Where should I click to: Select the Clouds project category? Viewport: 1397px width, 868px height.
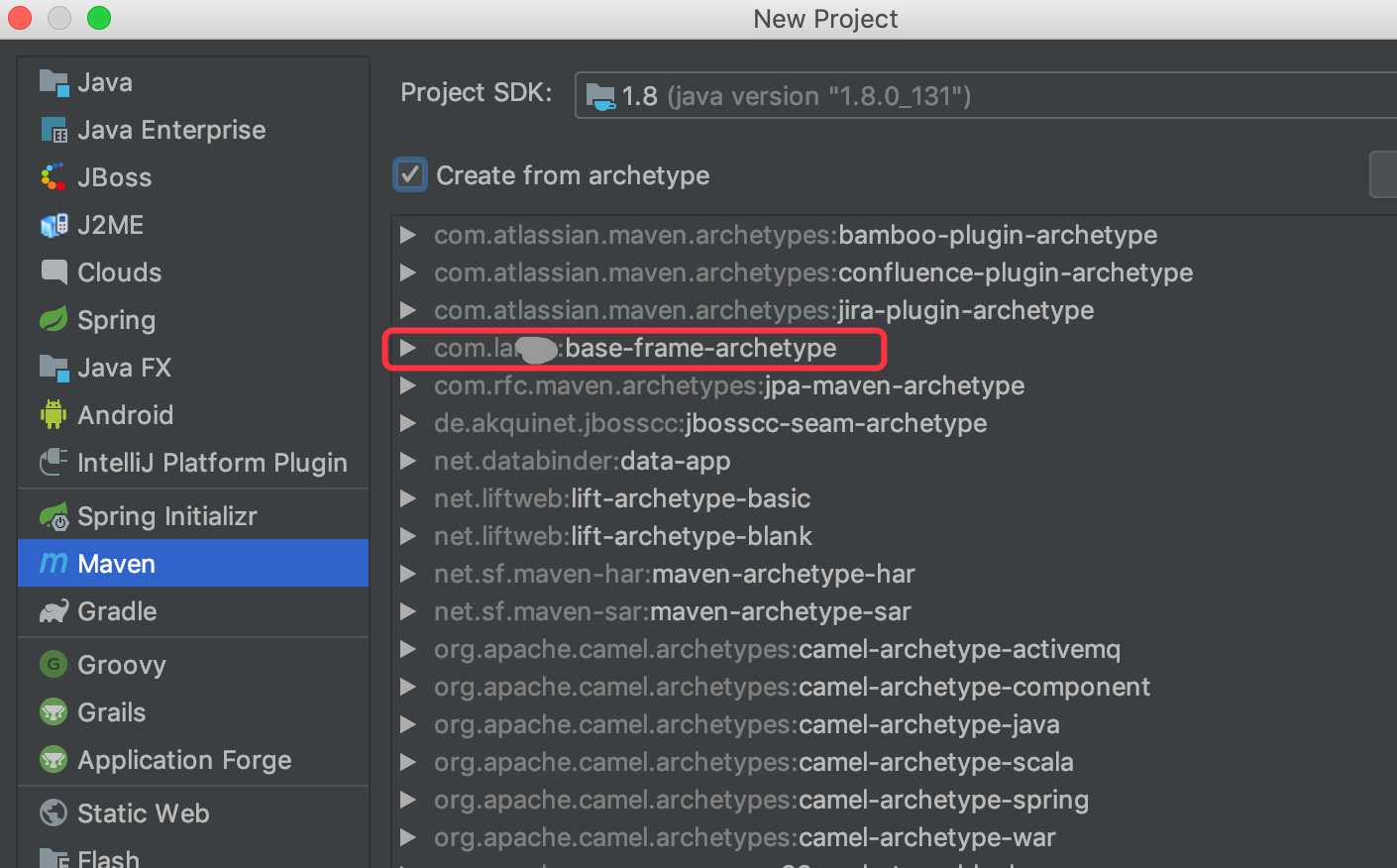pyautogui.click(x=119, y=272)
